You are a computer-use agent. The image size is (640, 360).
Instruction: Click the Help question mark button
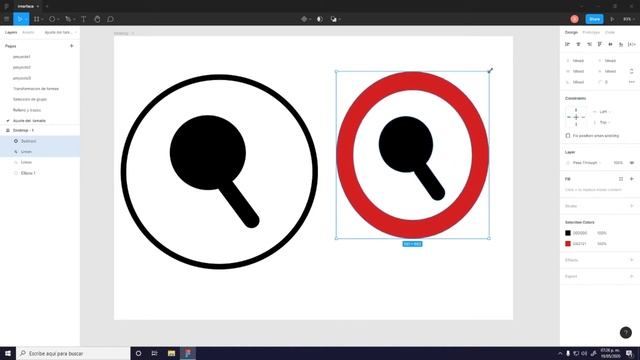pyautogui.click(x=625, y=333)
